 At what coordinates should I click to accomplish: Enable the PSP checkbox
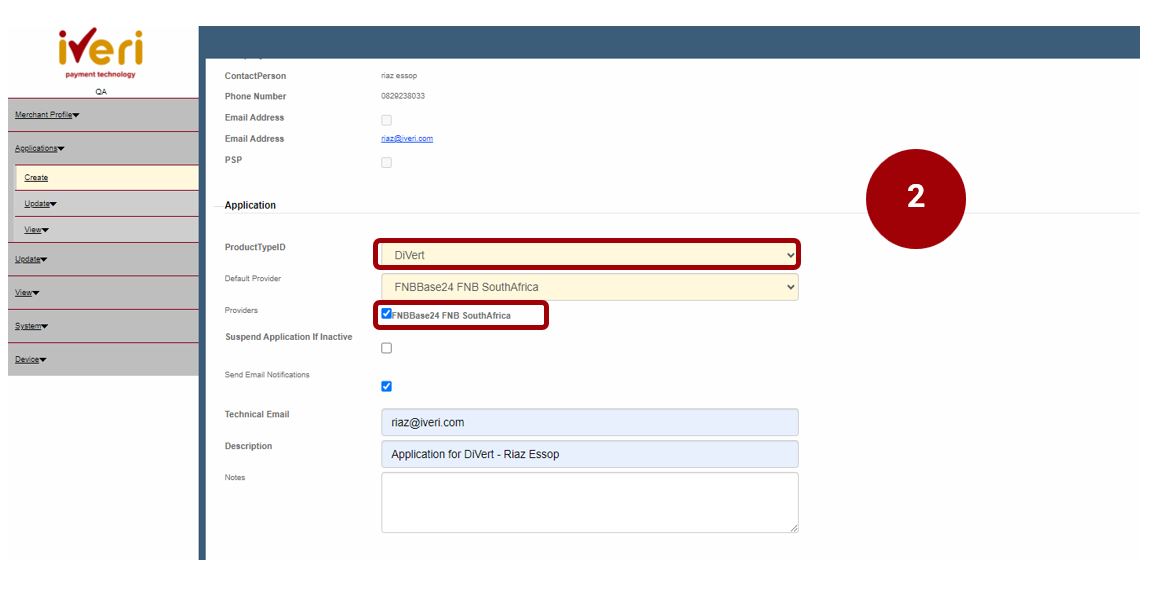[386, 162]
